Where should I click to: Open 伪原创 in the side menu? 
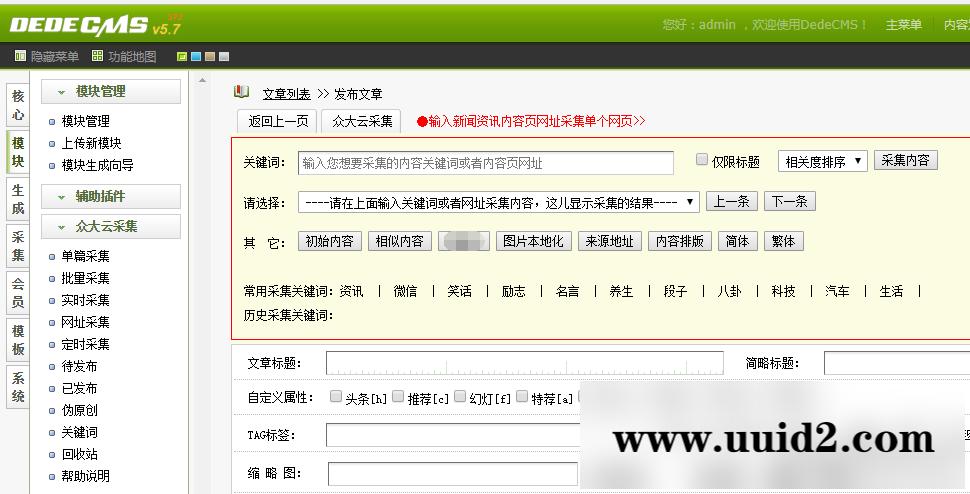pos(79,411)
